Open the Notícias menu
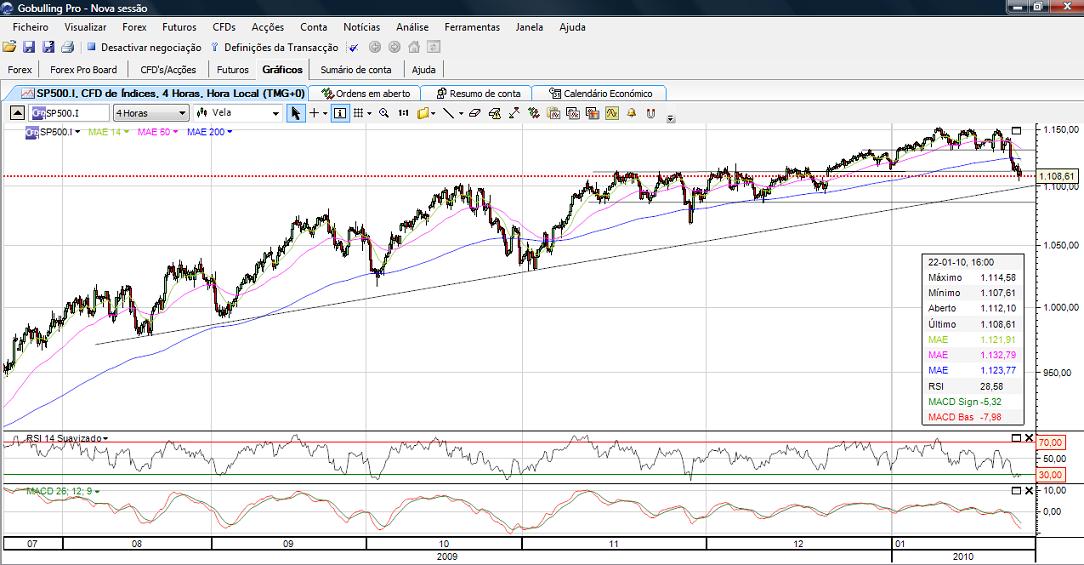Viewport: 1084px width, 565px height. [x=362, y=27]
